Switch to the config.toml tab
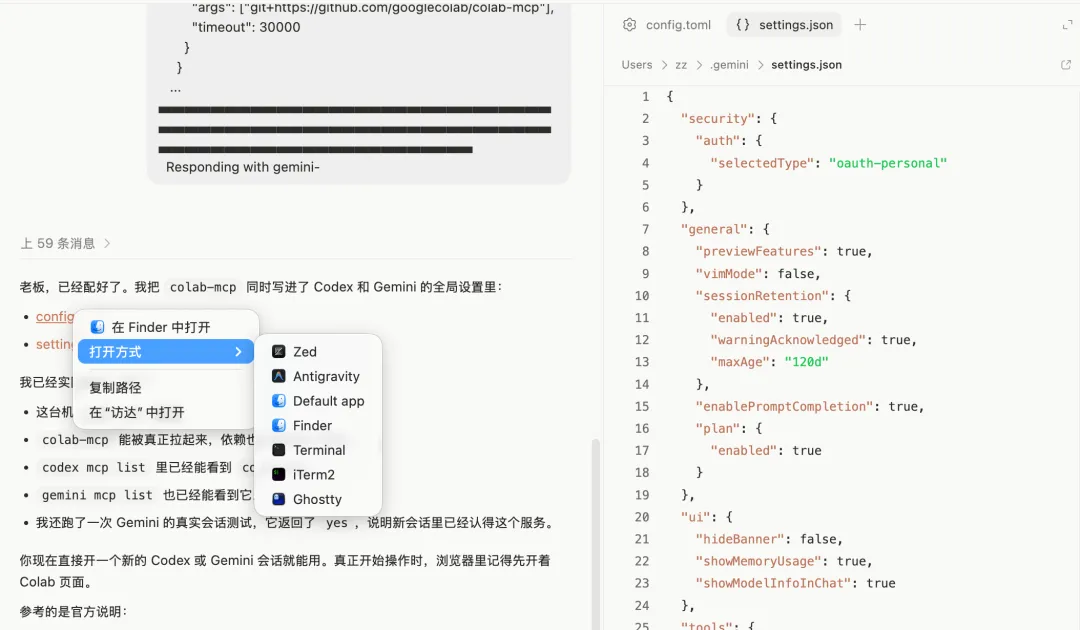Image resolution: width=1080 pixels, height=630 pixels. coord(667,25)
